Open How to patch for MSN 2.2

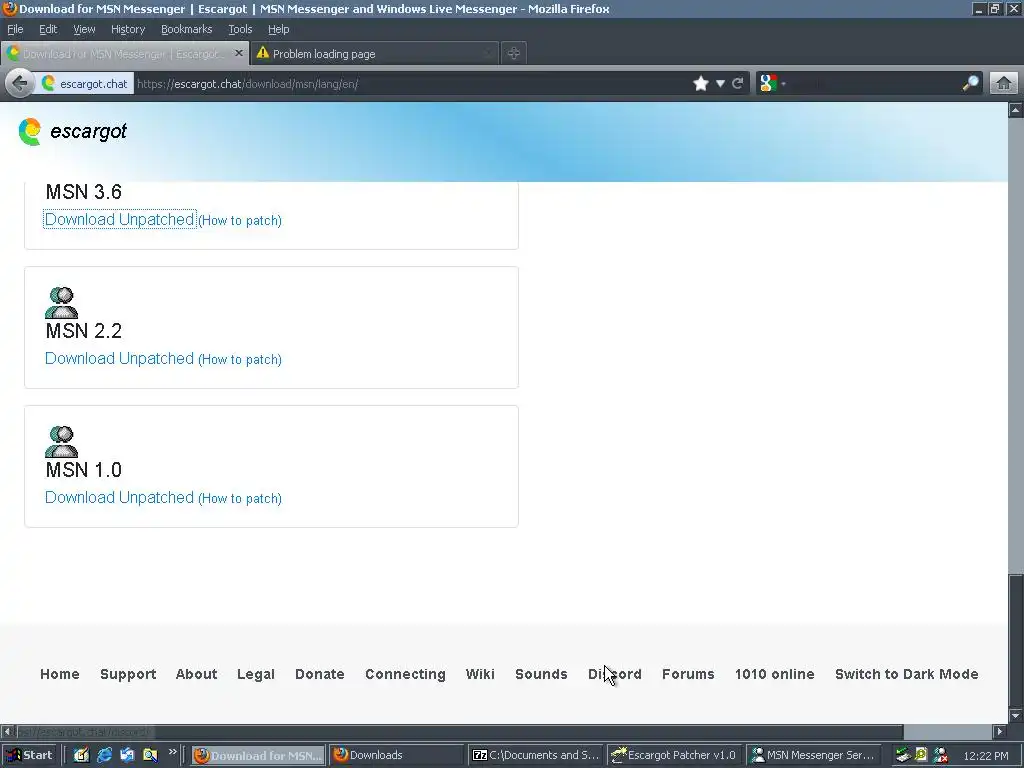[x=240, y=360]
